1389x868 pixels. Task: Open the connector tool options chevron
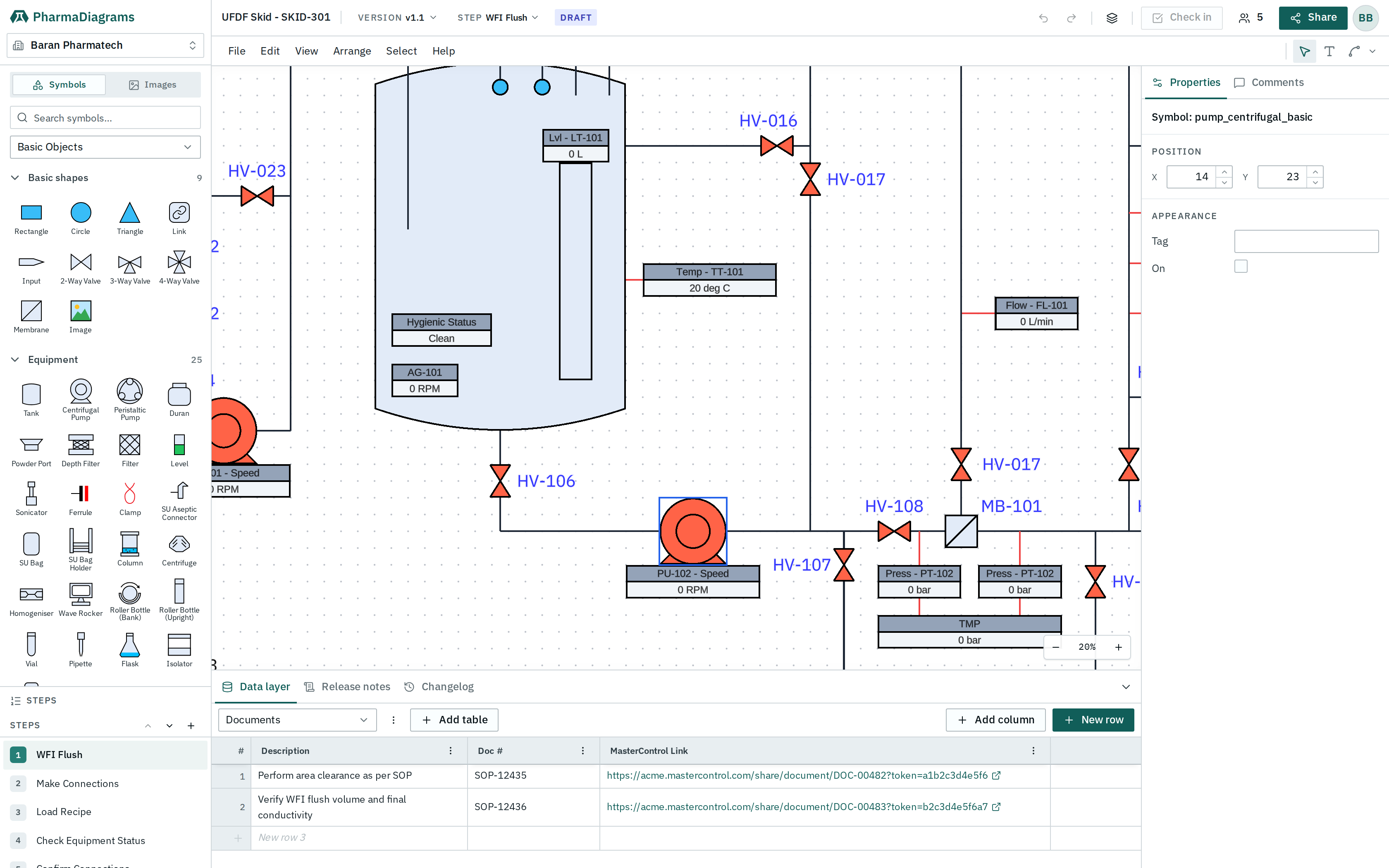1372,51
